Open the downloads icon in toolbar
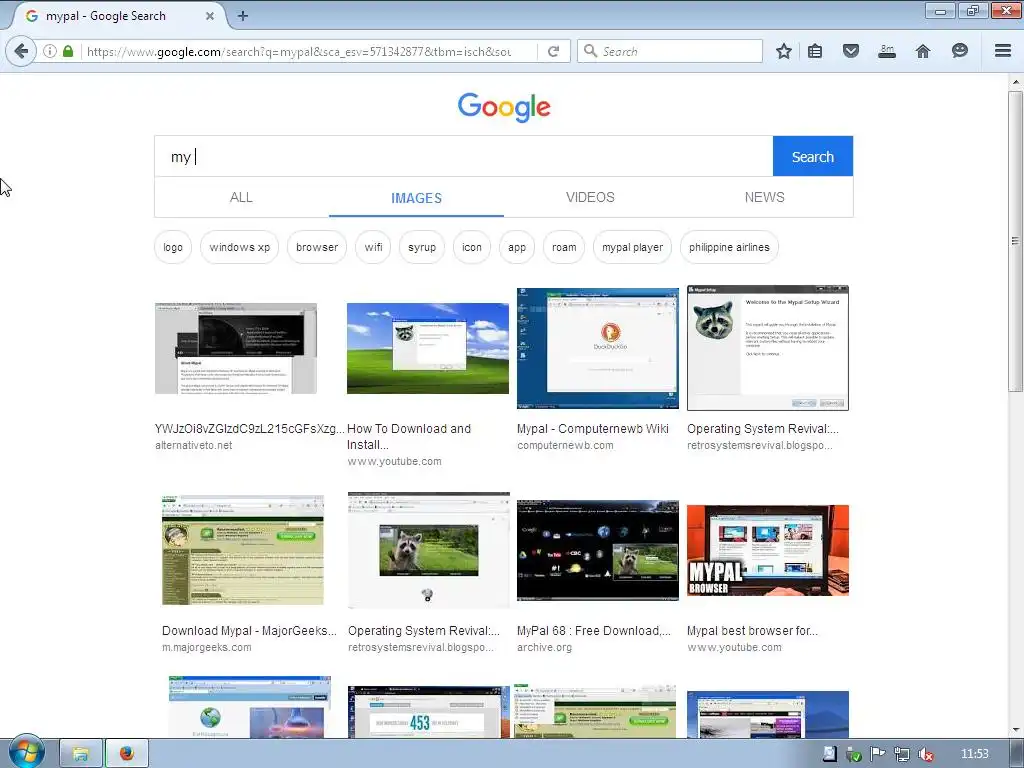The height and width of the screenshot is (768, 1024). (x=887, y=51)
